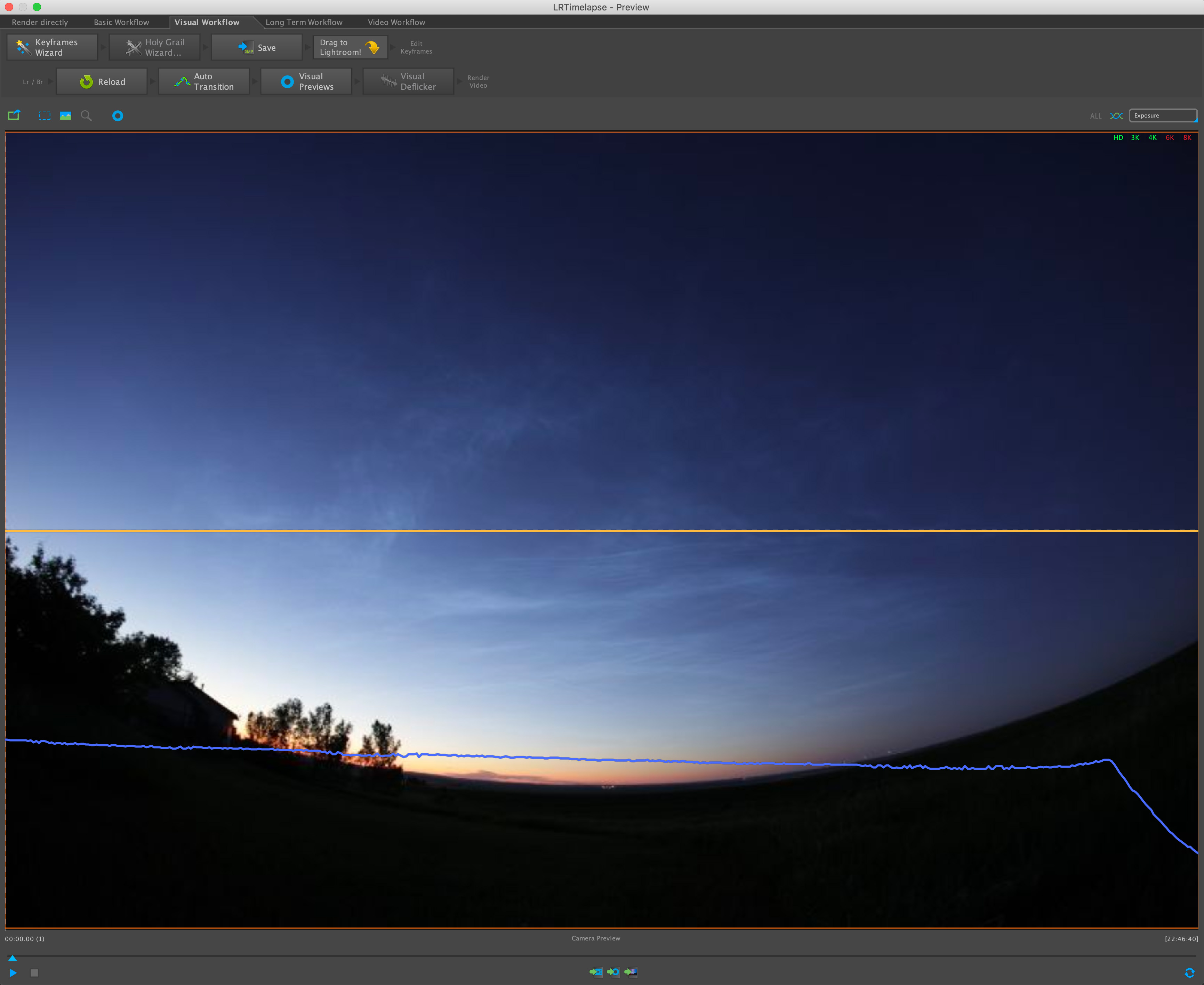Run Auto Transition
Screen dimensions: 1204x985
pos(204,81)
